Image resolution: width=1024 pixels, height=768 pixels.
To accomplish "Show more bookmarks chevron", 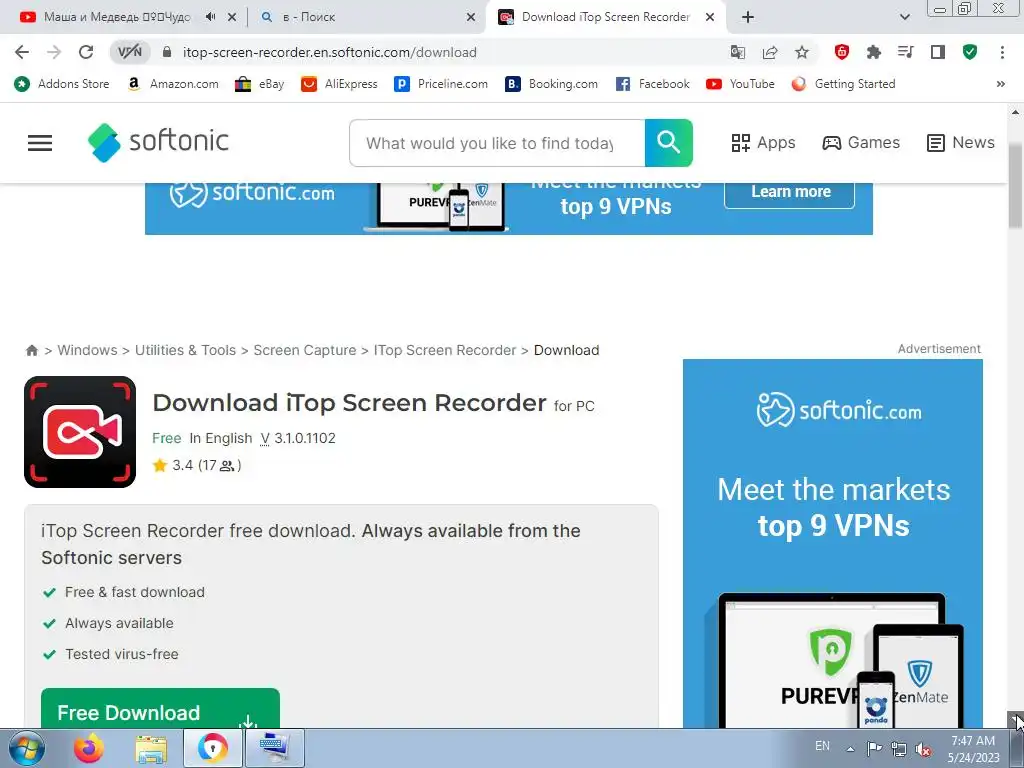I will (1000, 84).
